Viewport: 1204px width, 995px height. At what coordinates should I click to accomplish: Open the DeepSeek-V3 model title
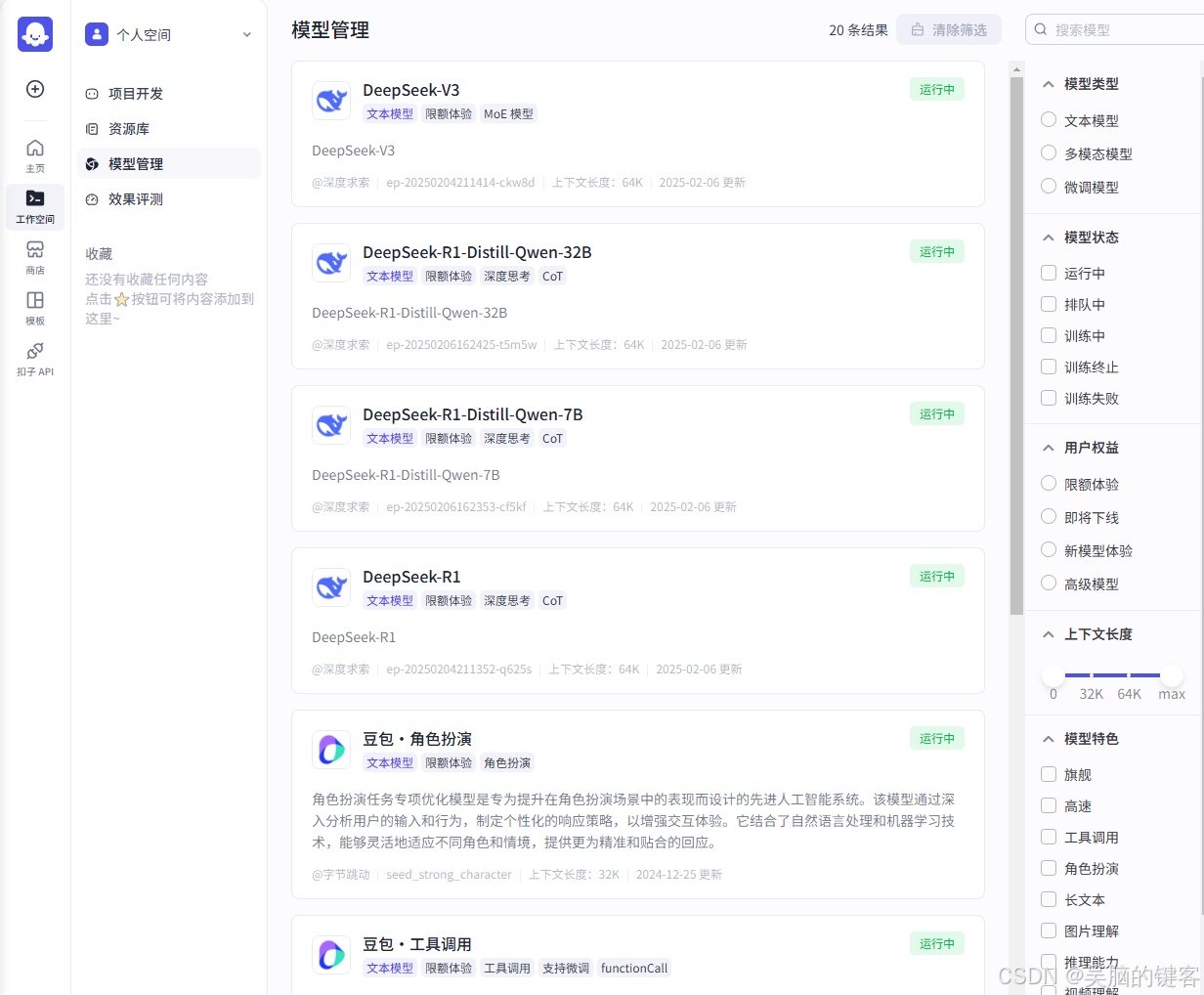(x=410, y=90)
